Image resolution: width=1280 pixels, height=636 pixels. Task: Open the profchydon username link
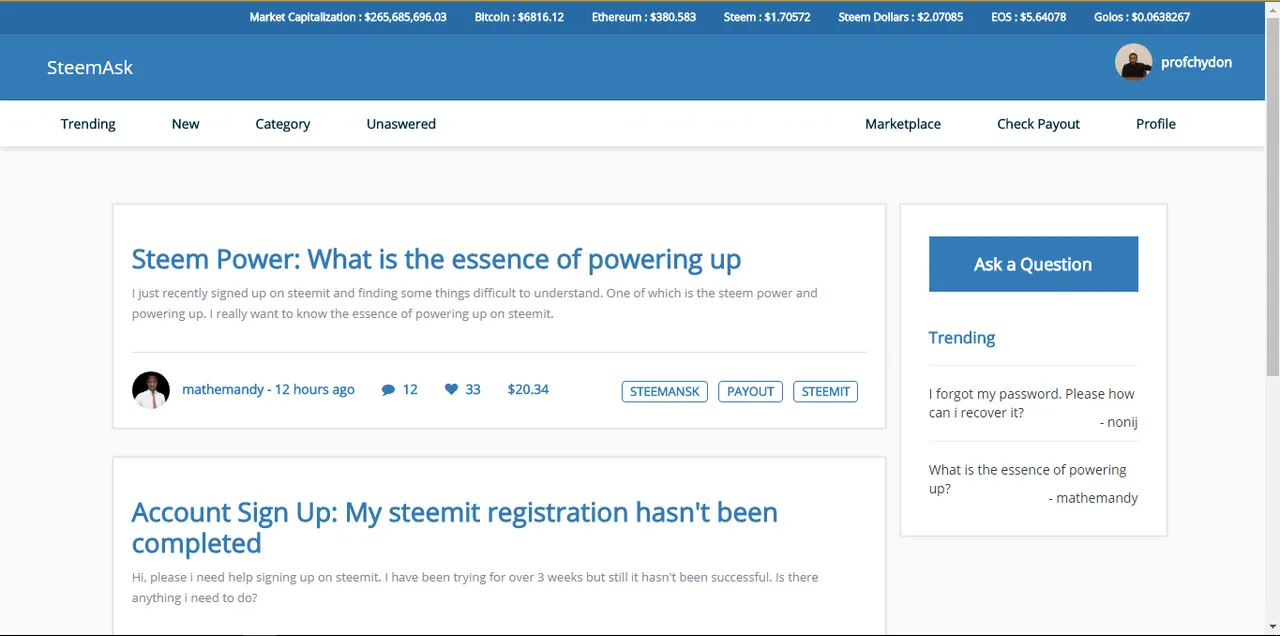(x=1196, y=62)
